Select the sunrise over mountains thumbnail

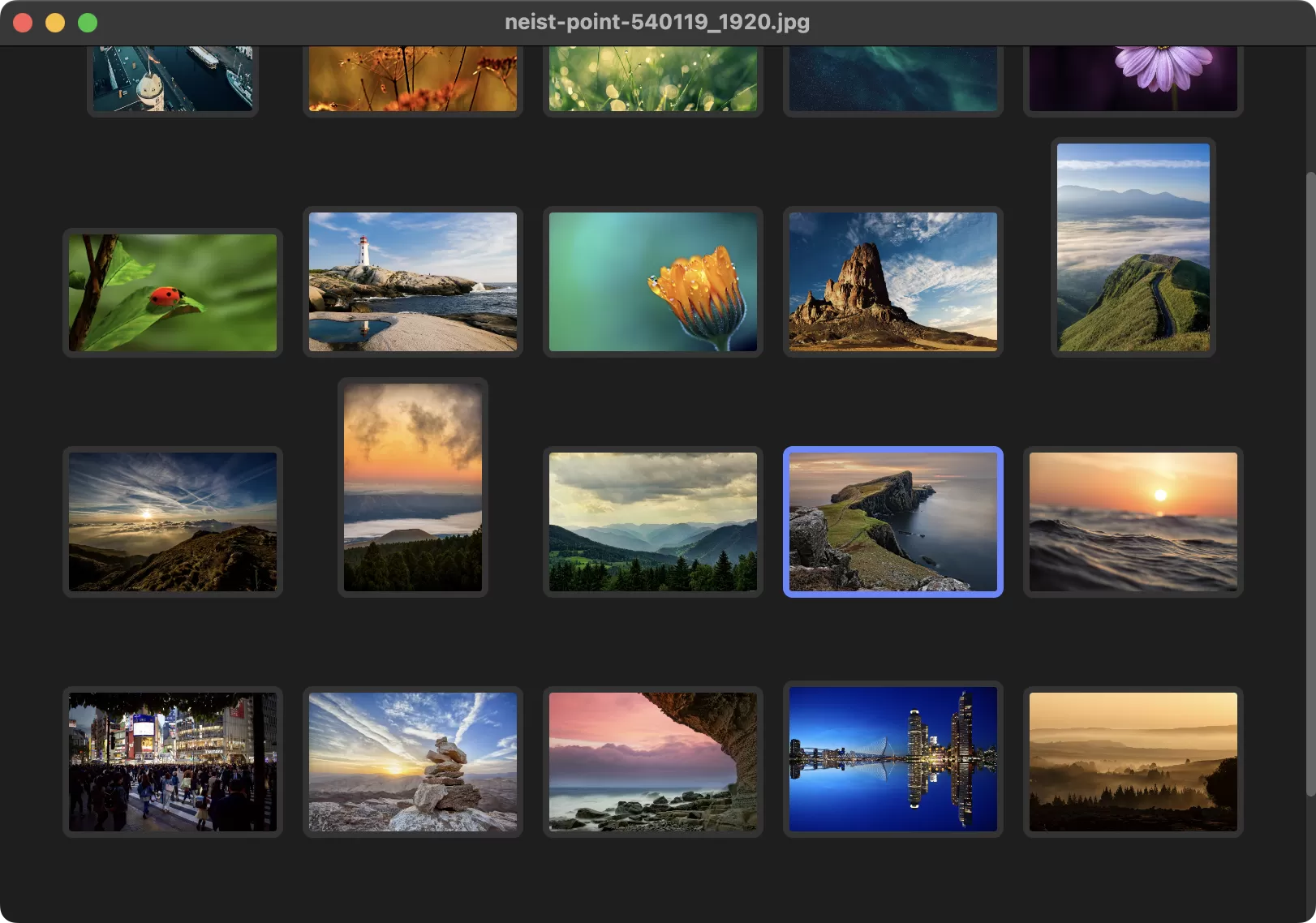(172, 522)
